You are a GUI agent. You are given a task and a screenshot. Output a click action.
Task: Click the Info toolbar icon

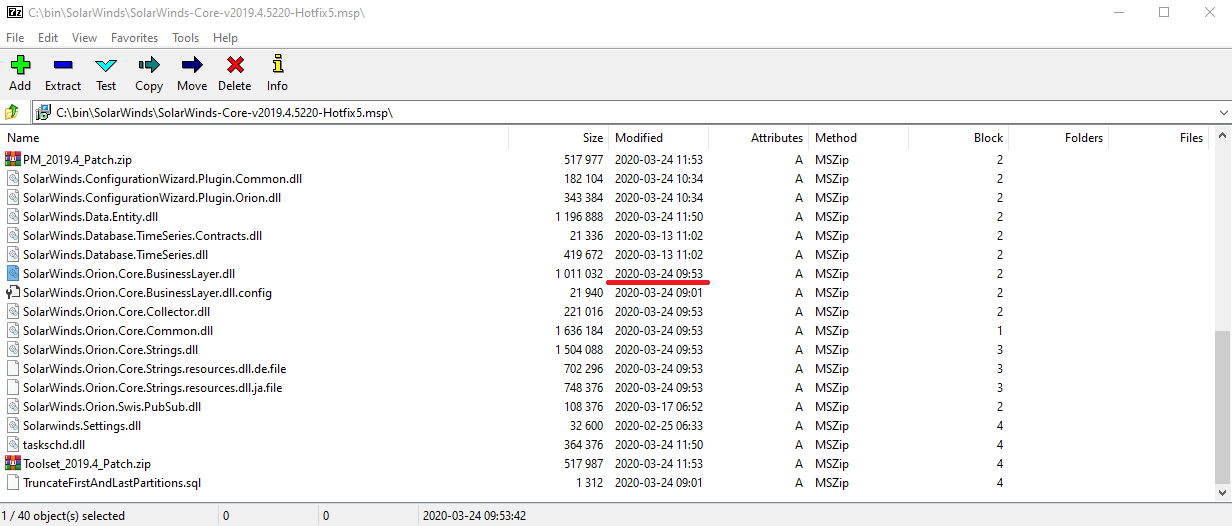coord(277,65)
